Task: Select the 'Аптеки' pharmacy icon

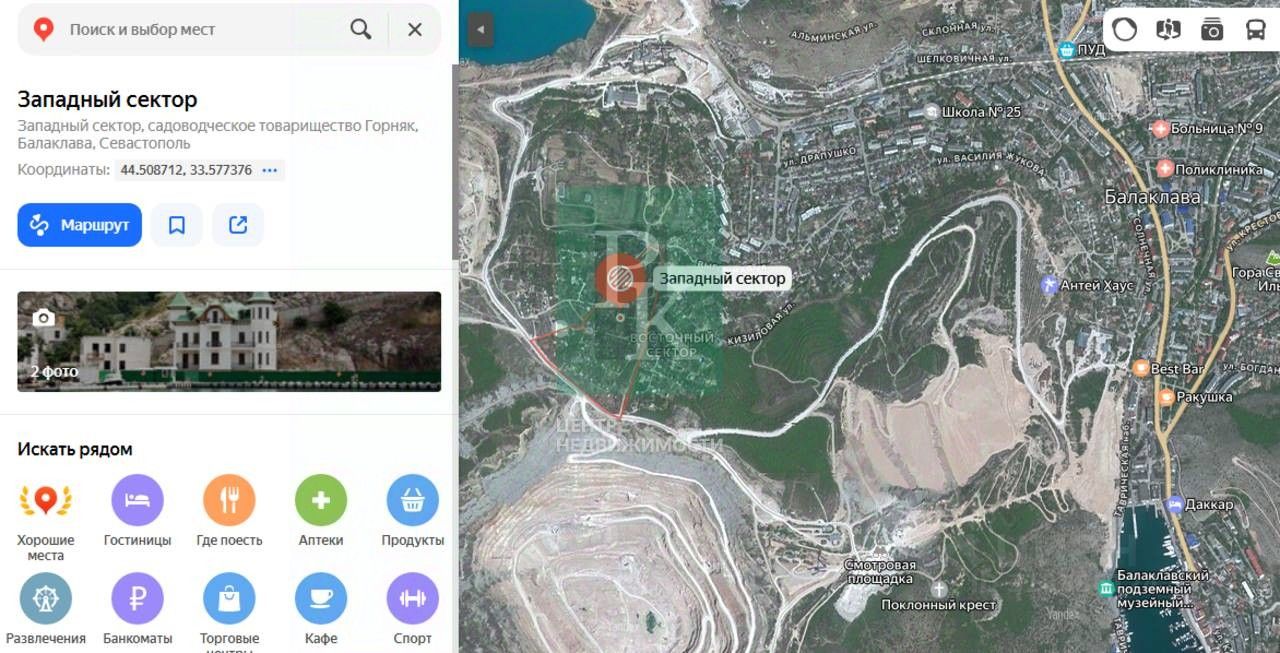Action: click(x=321, y=500)
